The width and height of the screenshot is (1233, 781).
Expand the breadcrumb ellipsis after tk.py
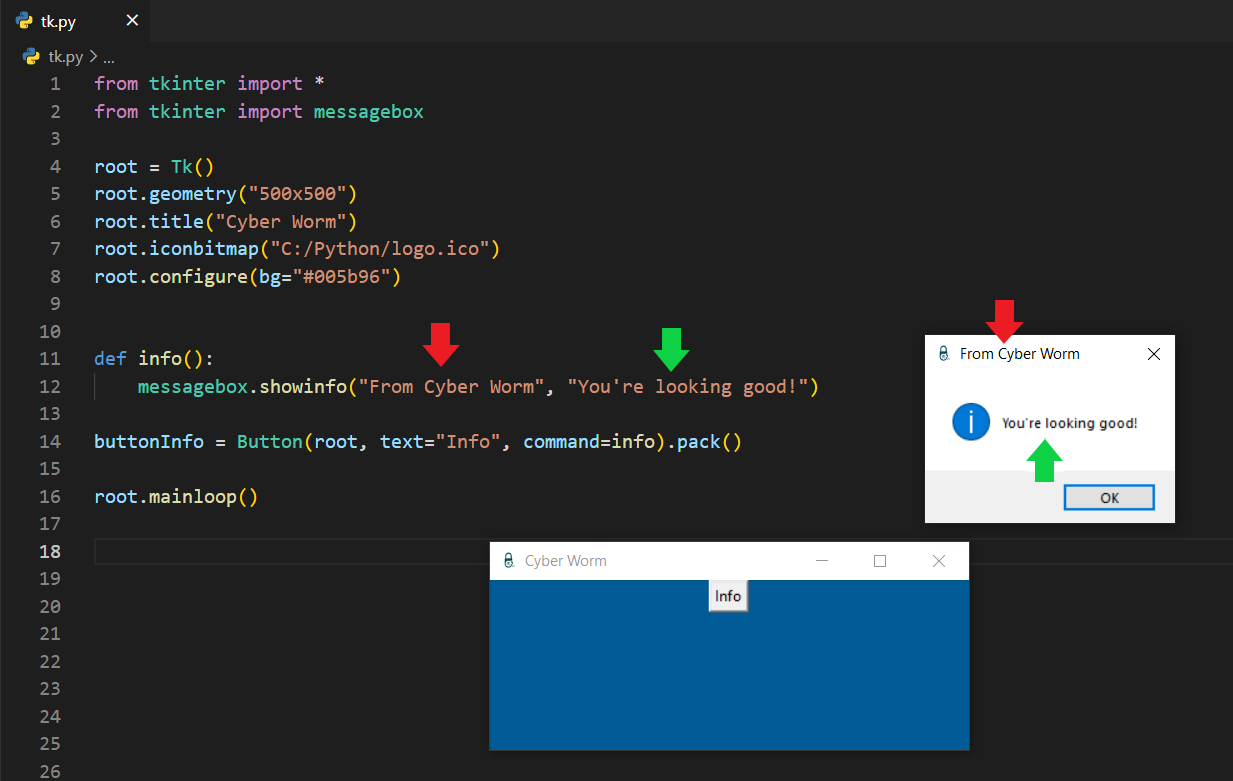tap(109, 57)
